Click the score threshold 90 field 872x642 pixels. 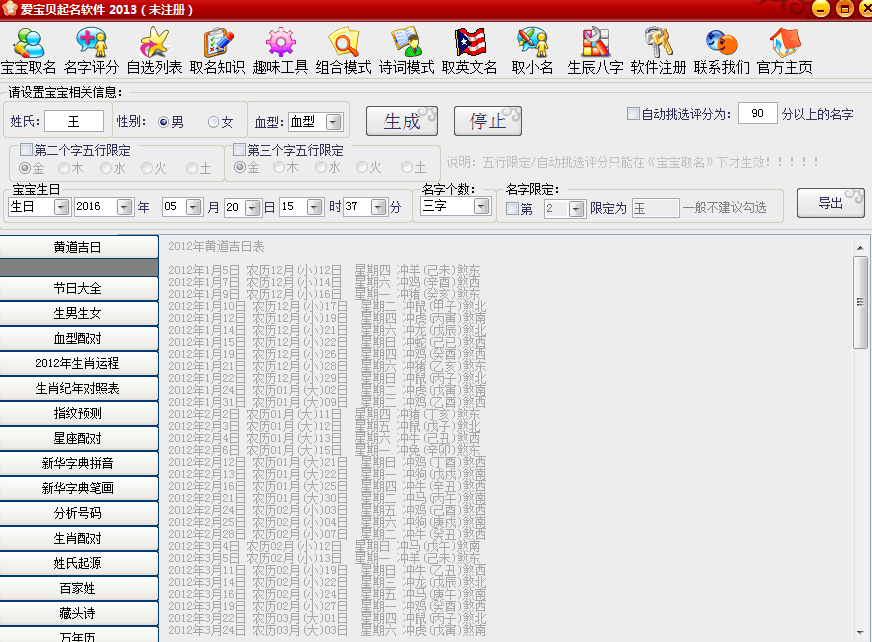[757, 113]
